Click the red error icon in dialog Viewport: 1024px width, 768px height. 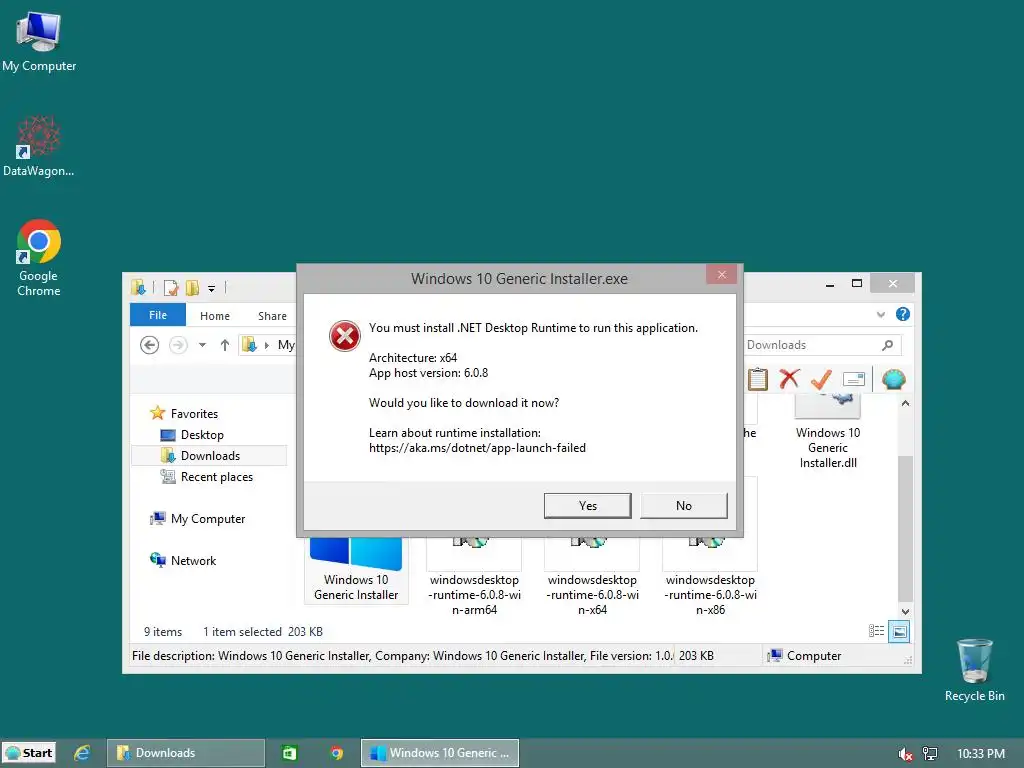[345, 336]
